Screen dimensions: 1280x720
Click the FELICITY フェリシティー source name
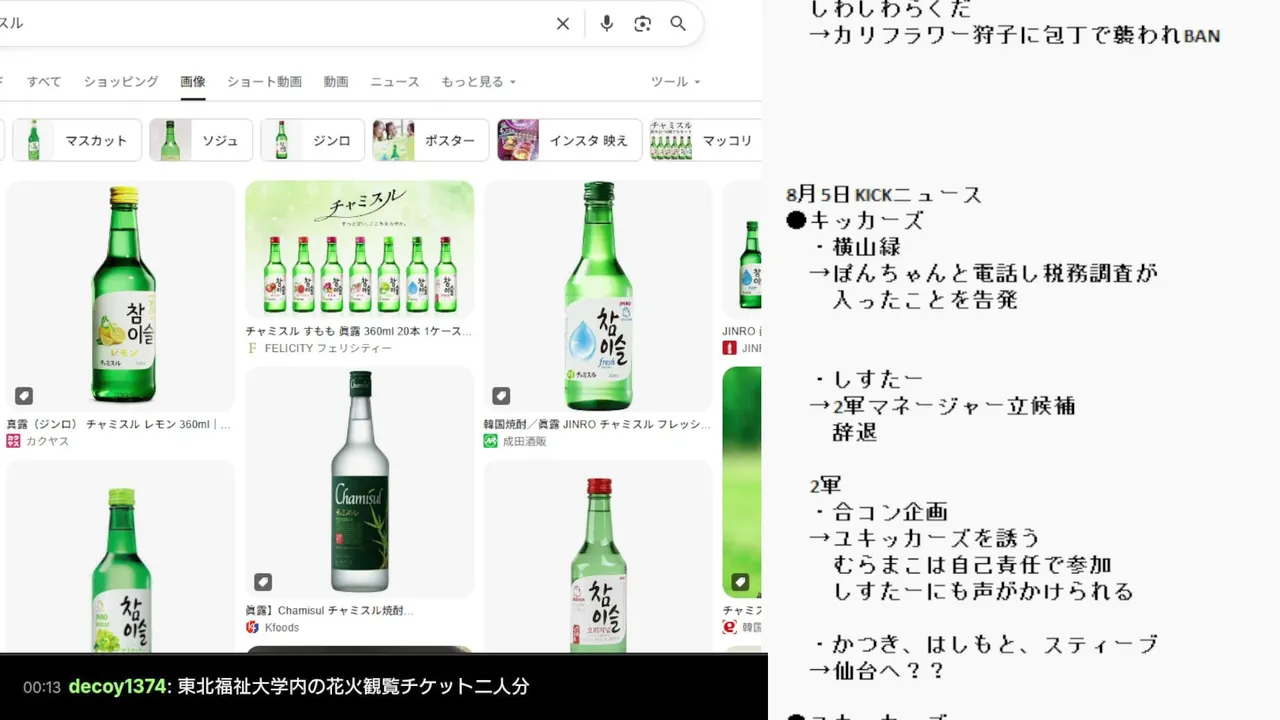[x=328, y=348]
